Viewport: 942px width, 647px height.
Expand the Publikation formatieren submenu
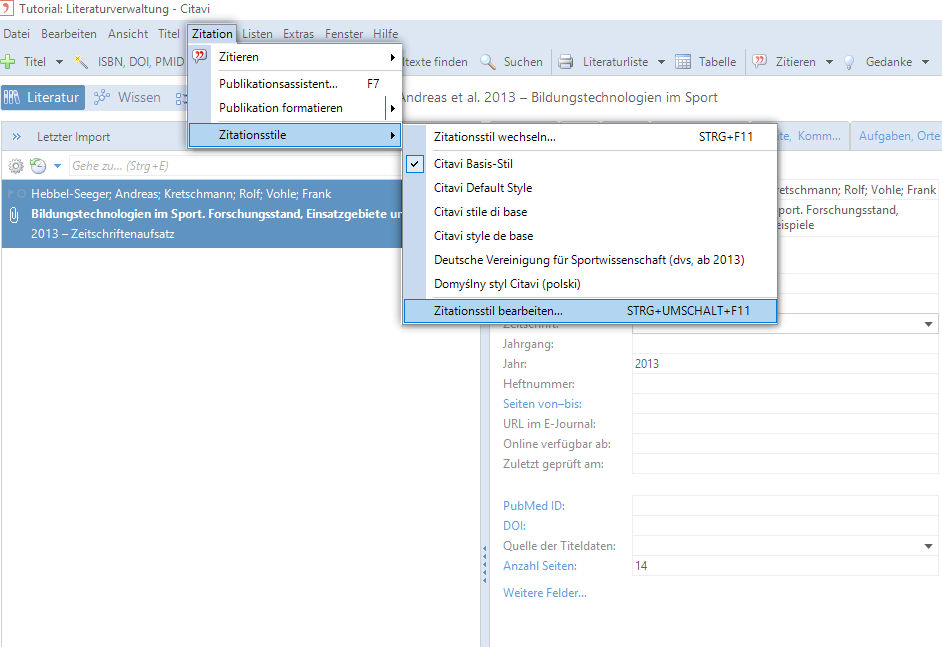pyautogui.click(x=392, y=108)
